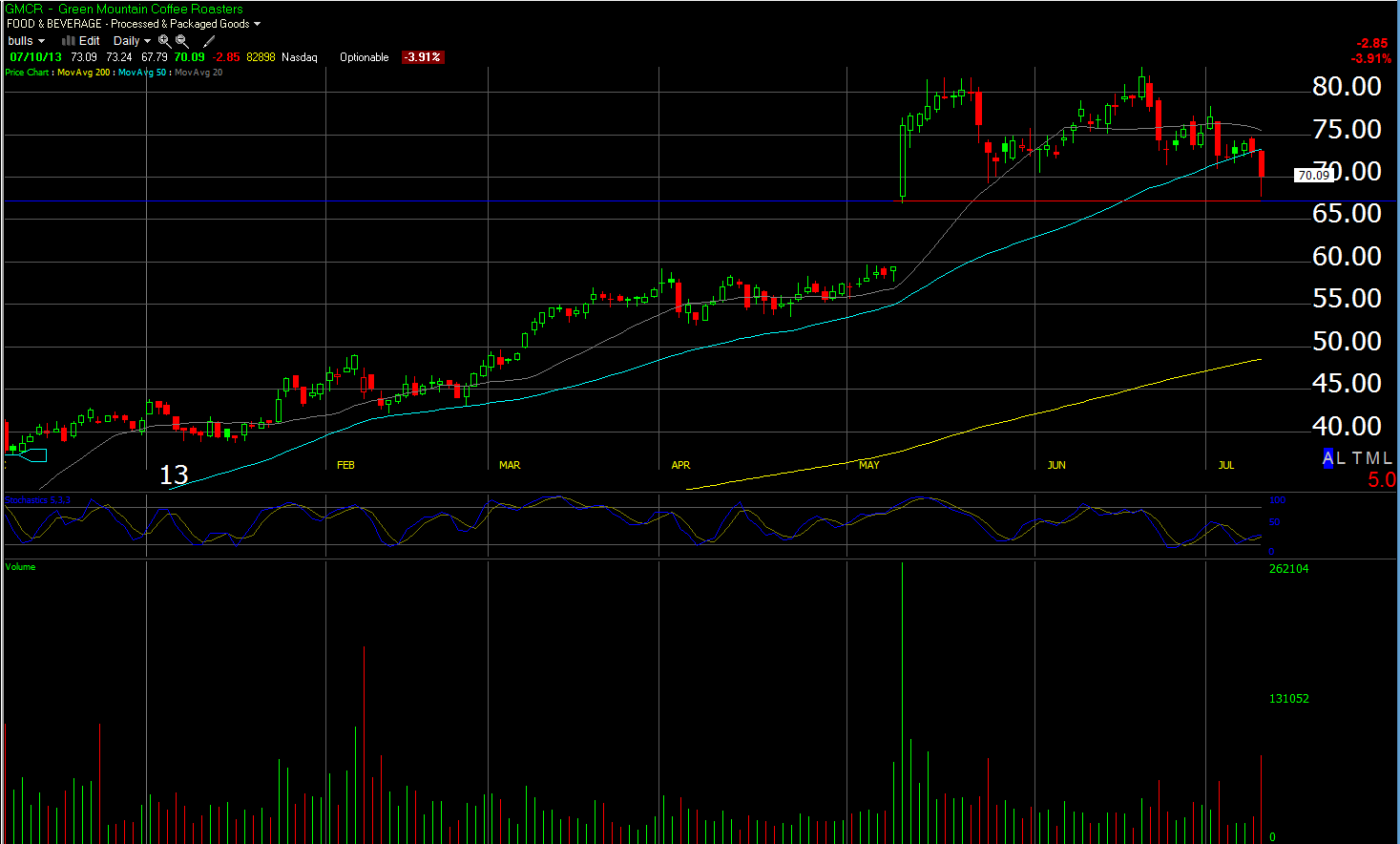Image resolution: width=1400 pixels, height=844 pixels.
Task: Click the MAY month label on time axis
Action: coord(868,465)
